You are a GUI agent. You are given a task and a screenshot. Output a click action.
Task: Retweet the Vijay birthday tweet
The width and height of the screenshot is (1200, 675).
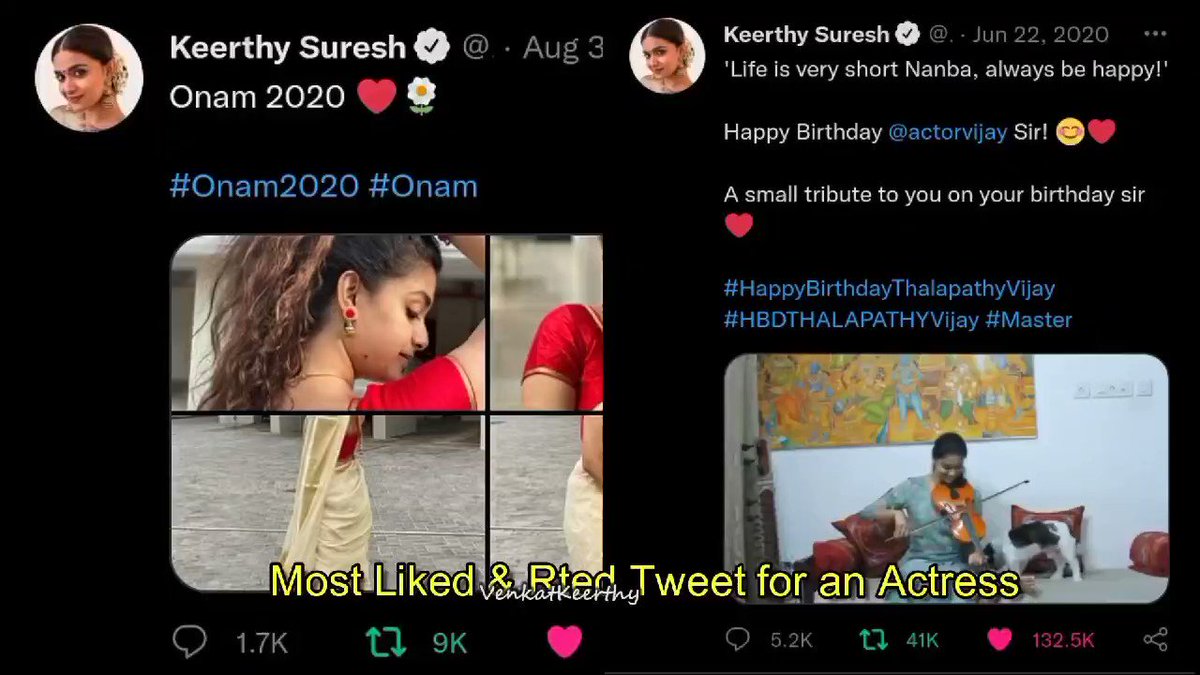874,639
